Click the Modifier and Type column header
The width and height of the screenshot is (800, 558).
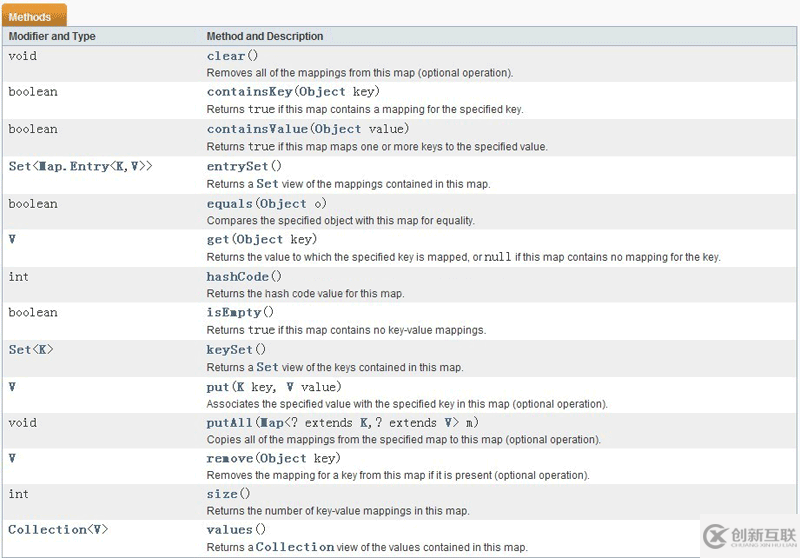pyautogui.click(x=52, y=36)
